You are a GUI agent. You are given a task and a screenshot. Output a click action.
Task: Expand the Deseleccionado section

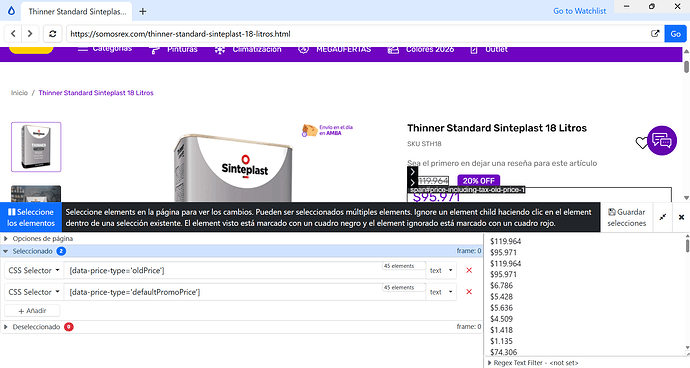[6, 327]
